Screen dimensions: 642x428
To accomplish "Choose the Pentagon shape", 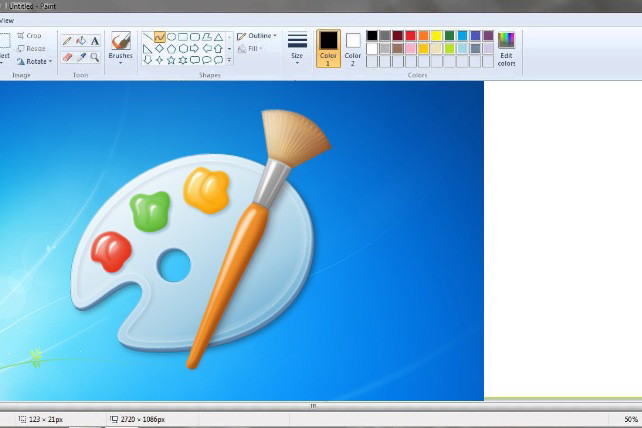I will 171,49.
